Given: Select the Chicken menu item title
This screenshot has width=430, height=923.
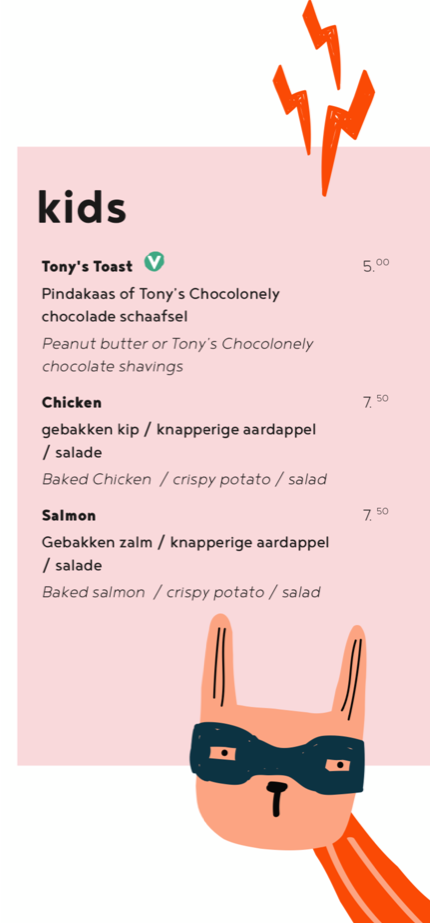Looking at the screenshot, I should 71,403.
